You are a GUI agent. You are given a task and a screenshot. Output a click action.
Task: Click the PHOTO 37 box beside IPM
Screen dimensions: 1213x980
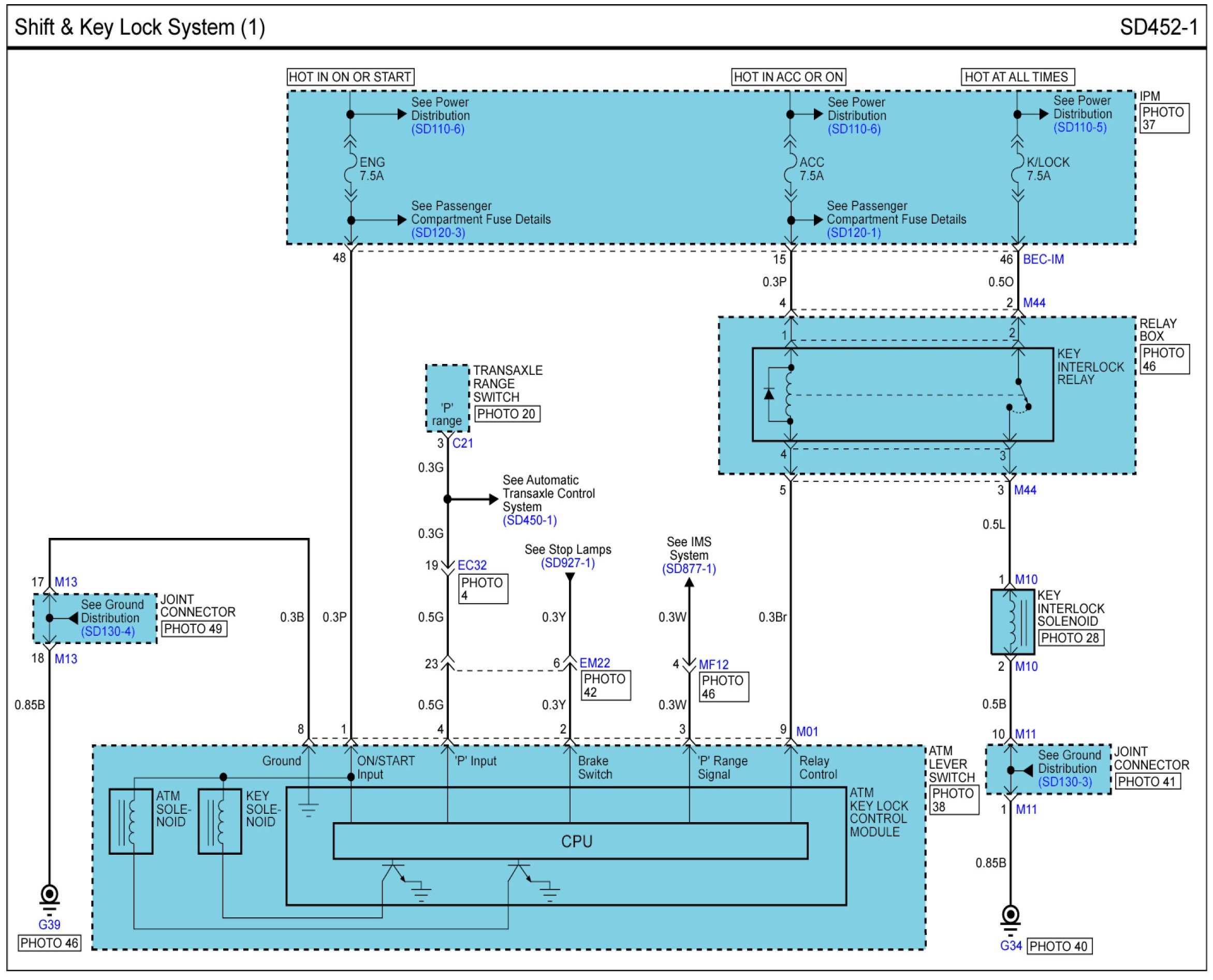tap(1163, 118)
